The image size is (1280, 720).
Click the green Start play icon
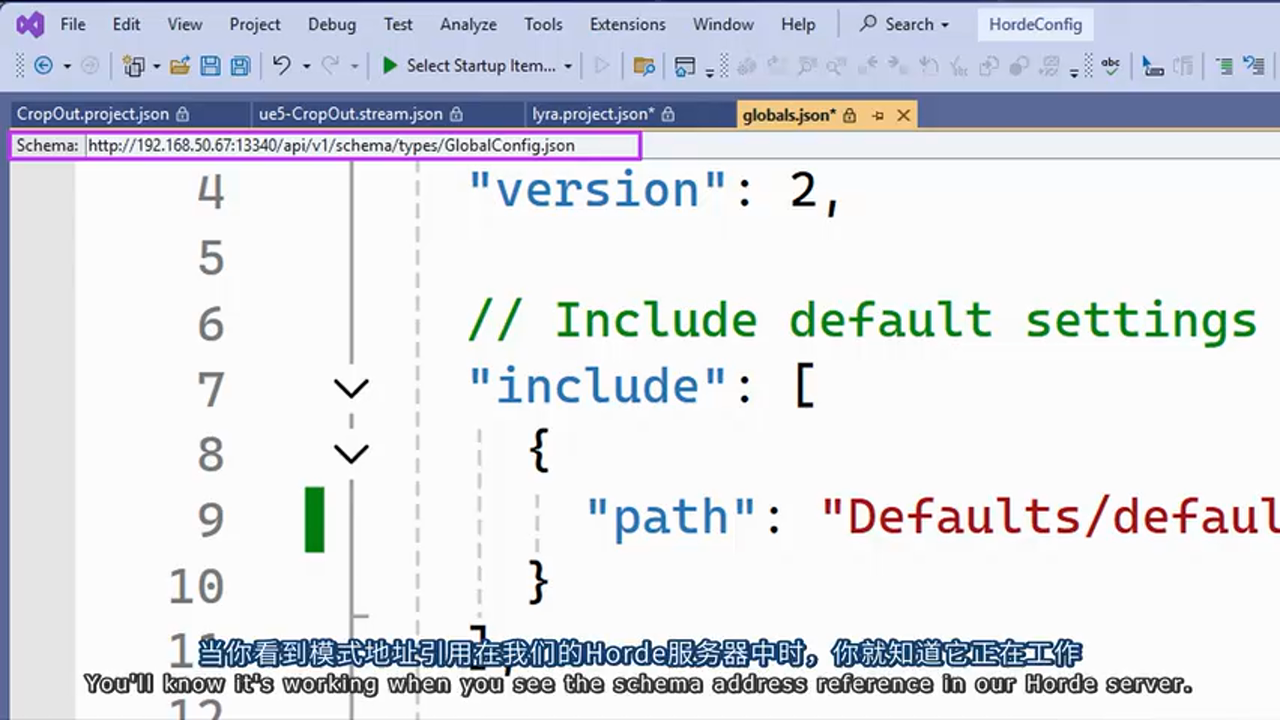pyautogui.click(x=390, y=66)
